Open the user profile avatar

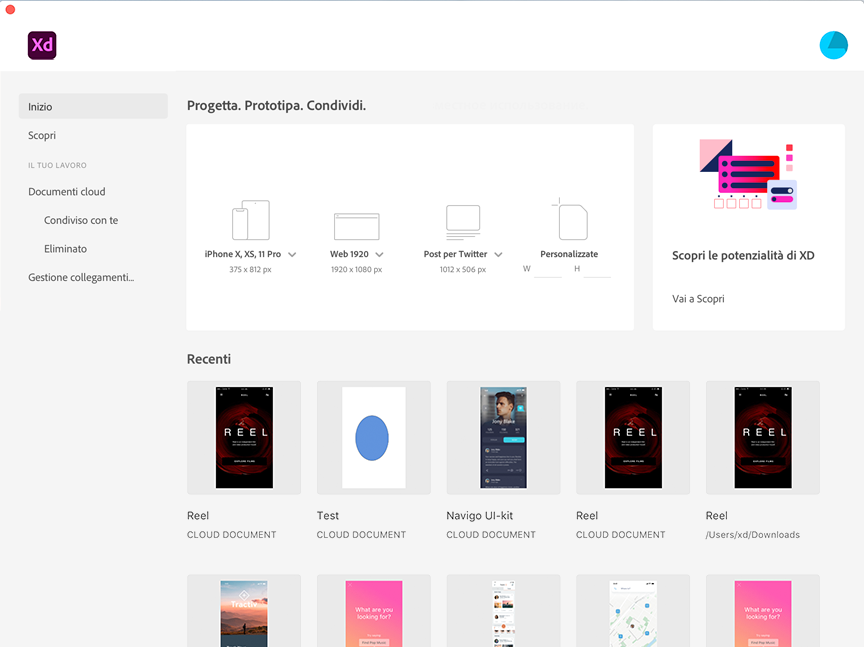[833, 45]
